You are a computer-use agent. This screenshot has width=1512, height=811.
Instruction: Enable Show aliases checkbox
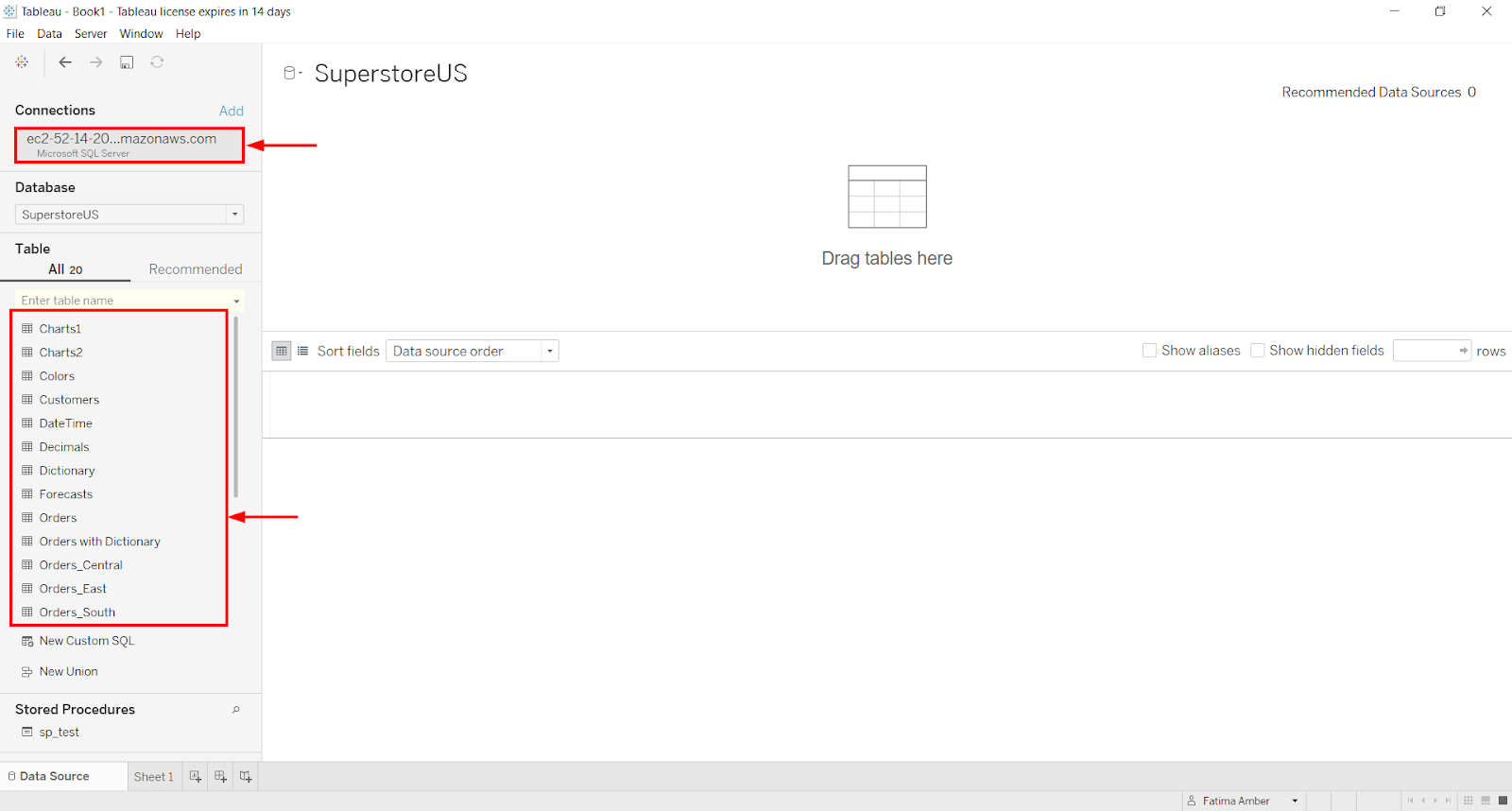pos(1149,351)
